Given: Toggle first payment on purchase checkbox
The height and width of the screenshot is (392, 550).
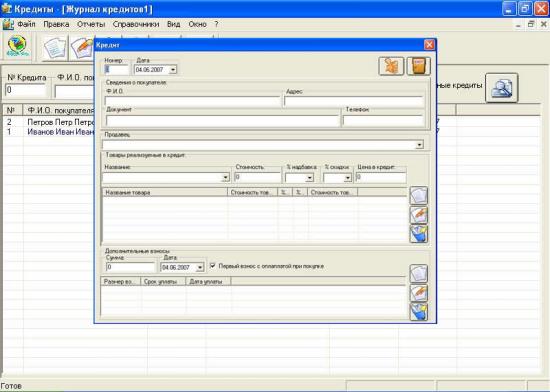Looking at the screenshot, I should point(213,266).
